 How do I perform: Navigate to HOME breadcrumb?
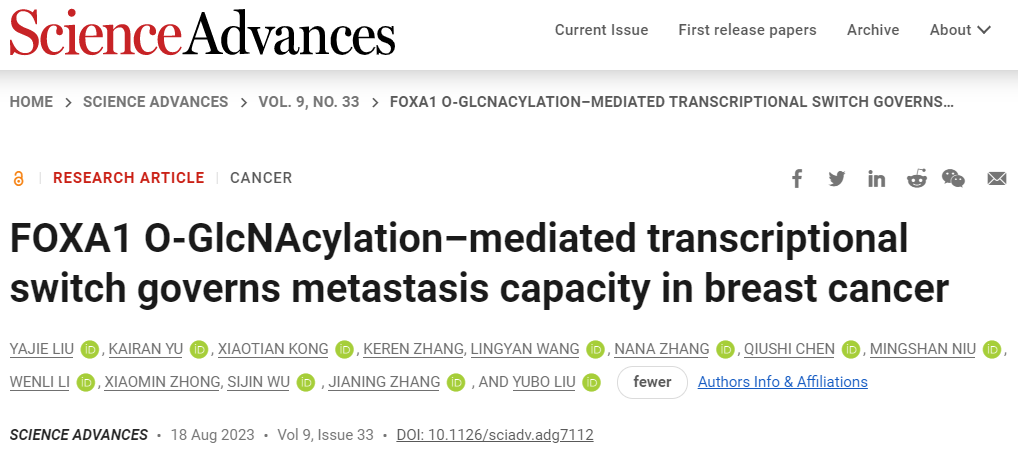coord(31,102)
